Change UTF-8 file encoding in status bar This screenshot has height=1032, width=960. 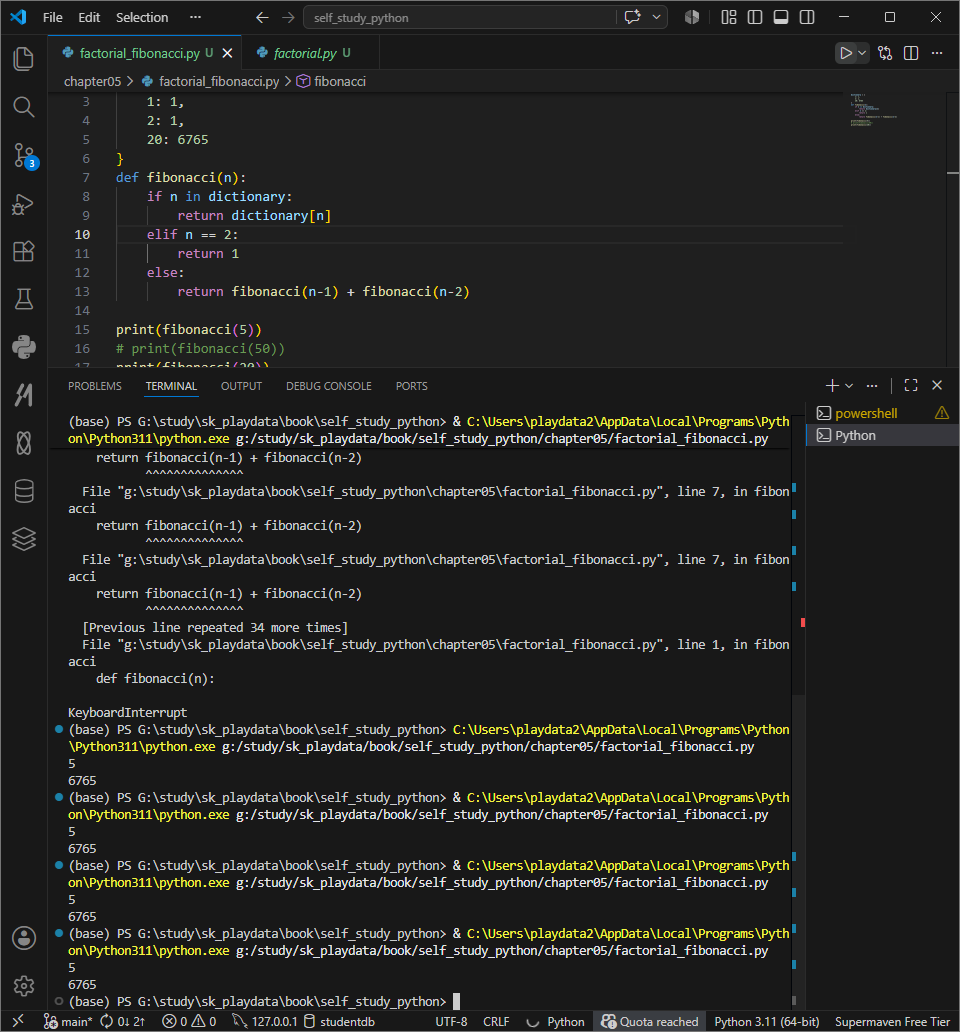tap(451, 1021)
